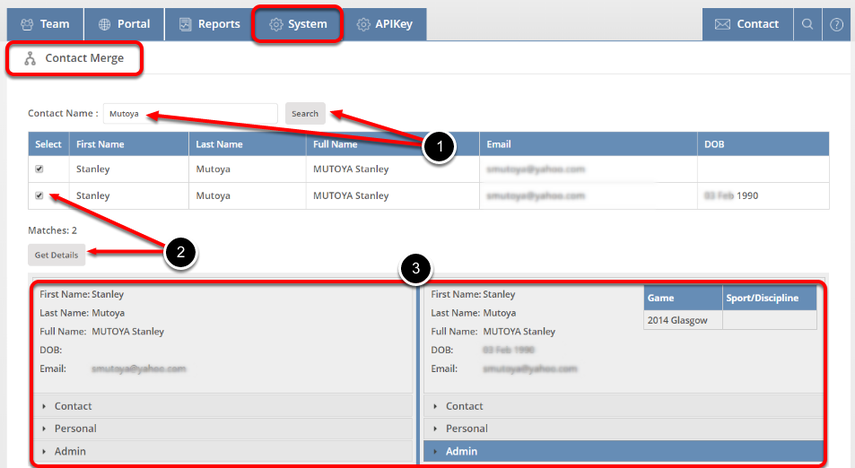This screenshot has width=855, height=468.
Task: Click the Contact envelope icon
Action: point(722,24)
